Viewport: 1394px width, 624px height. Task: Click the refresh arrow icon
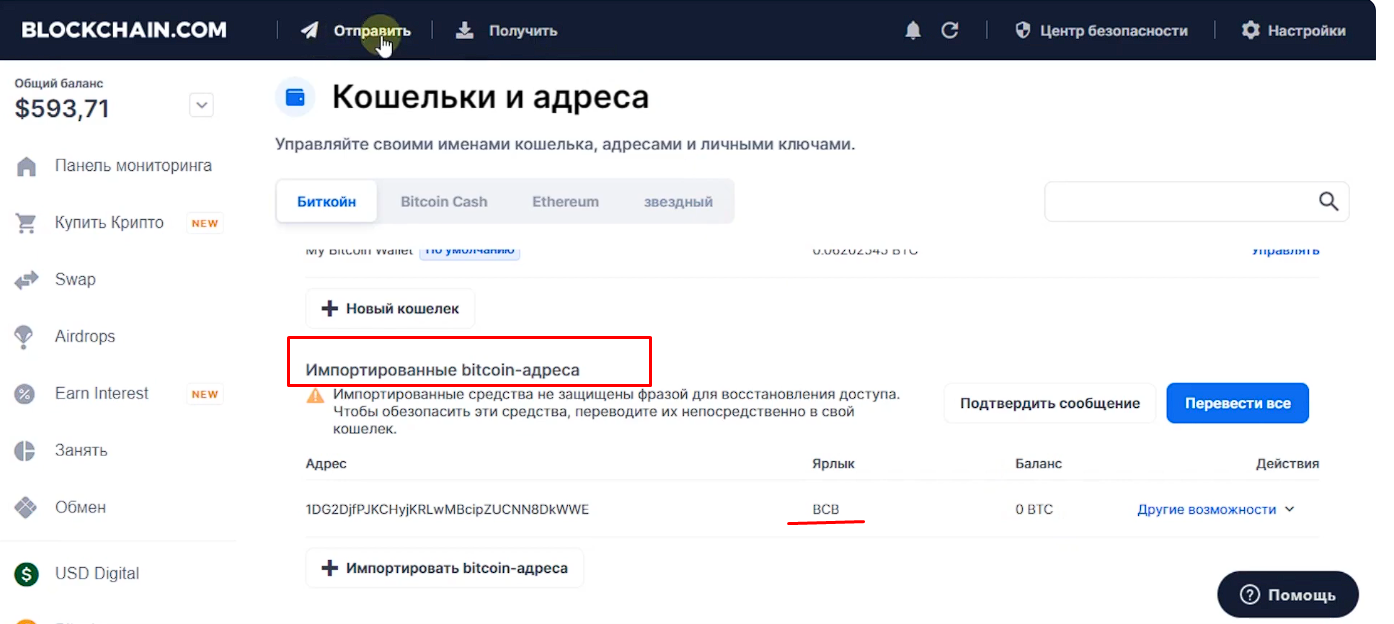(x=950, y=30)
